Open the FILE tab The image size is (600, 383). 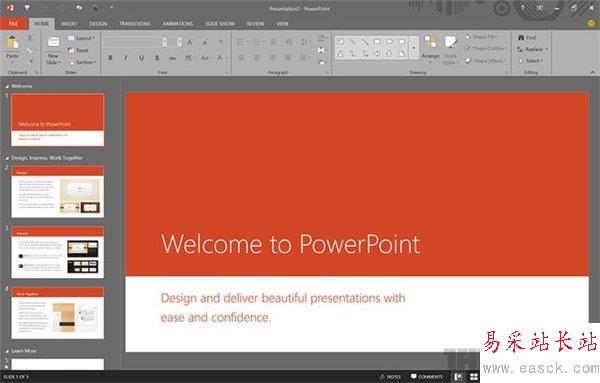pos(13,24)
